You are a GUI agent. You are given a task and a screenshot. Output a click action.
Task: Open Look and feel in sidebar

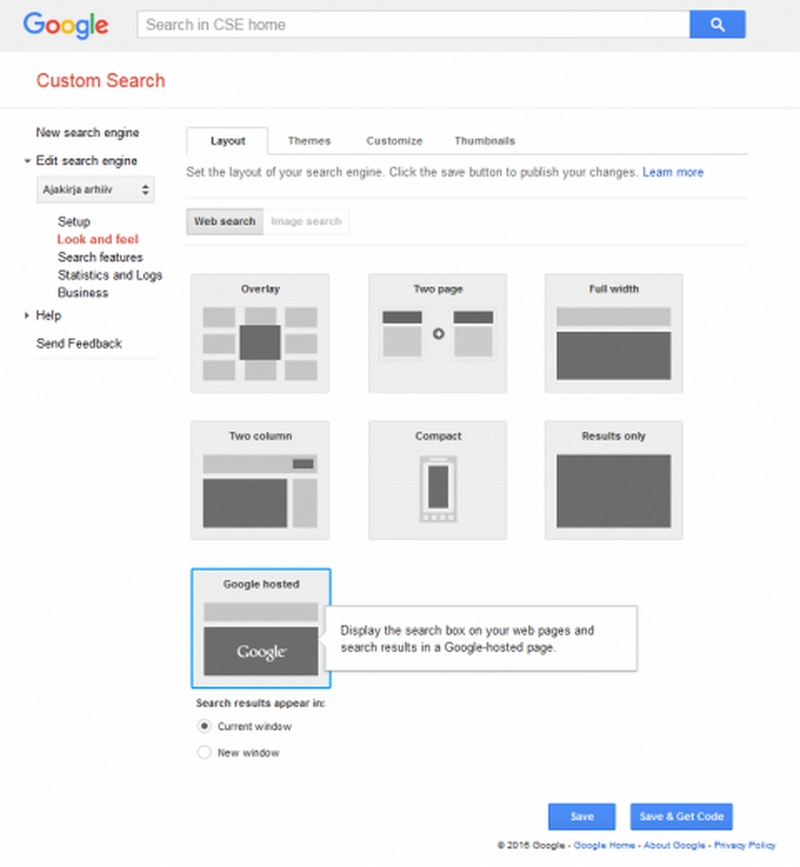pyautogui.click(x=98, y=239)
